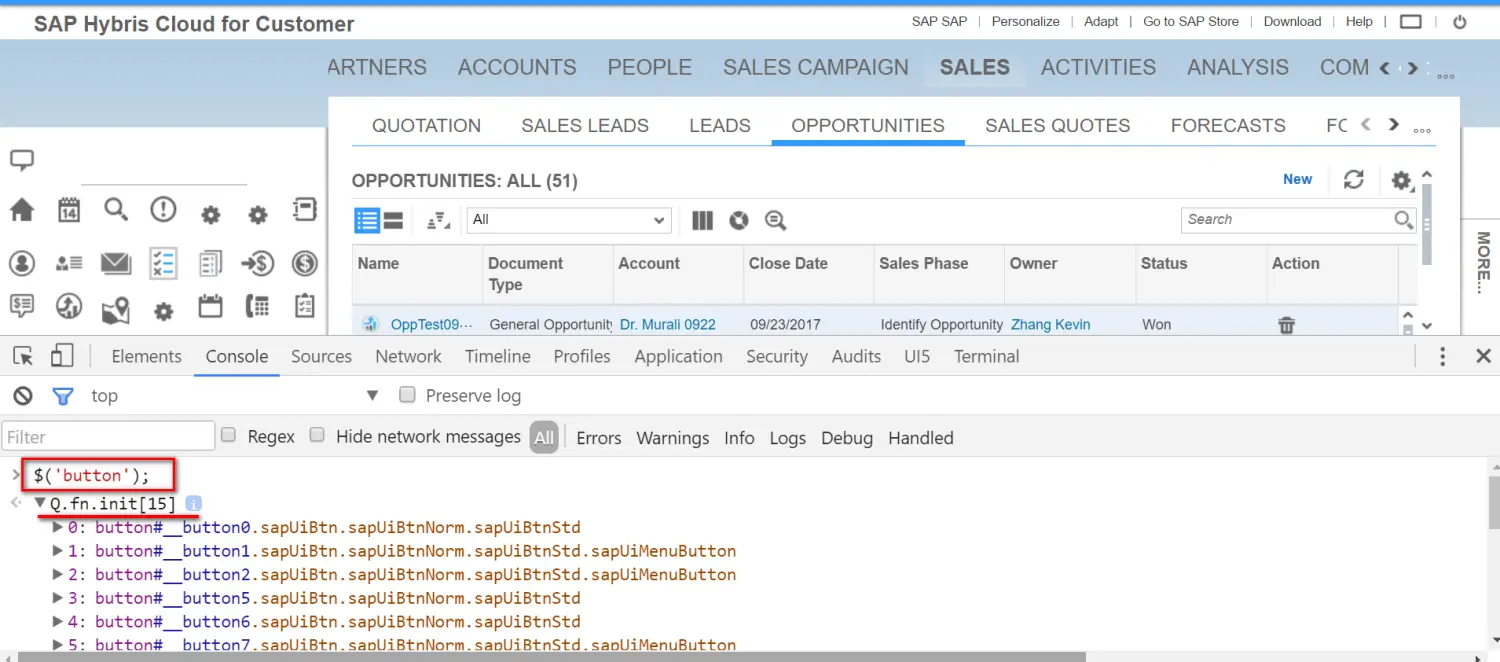Viewport: 1500px width, 662px height.
Task: Filter console by Errors
Action: 599,438
